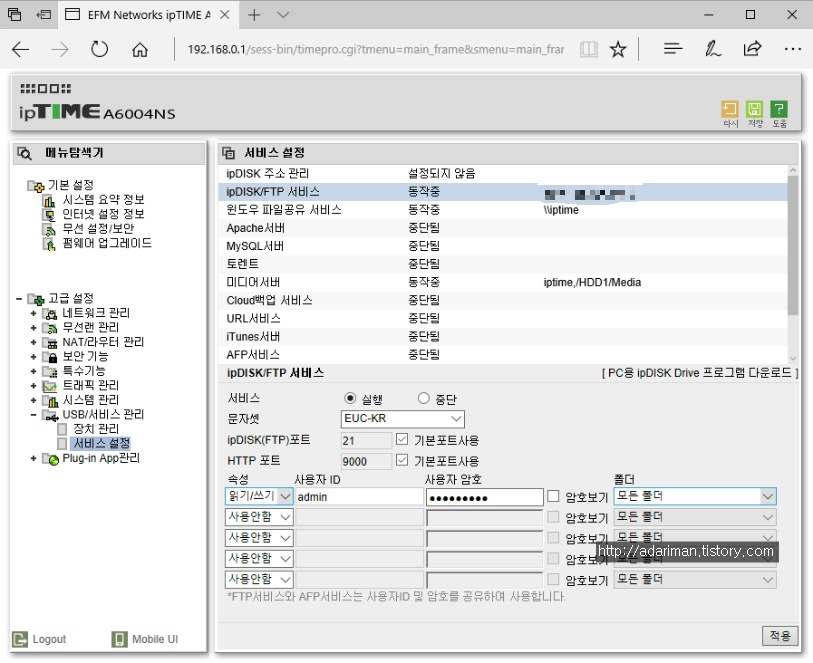Check 암호보기 for the admin user

point(553,496)
